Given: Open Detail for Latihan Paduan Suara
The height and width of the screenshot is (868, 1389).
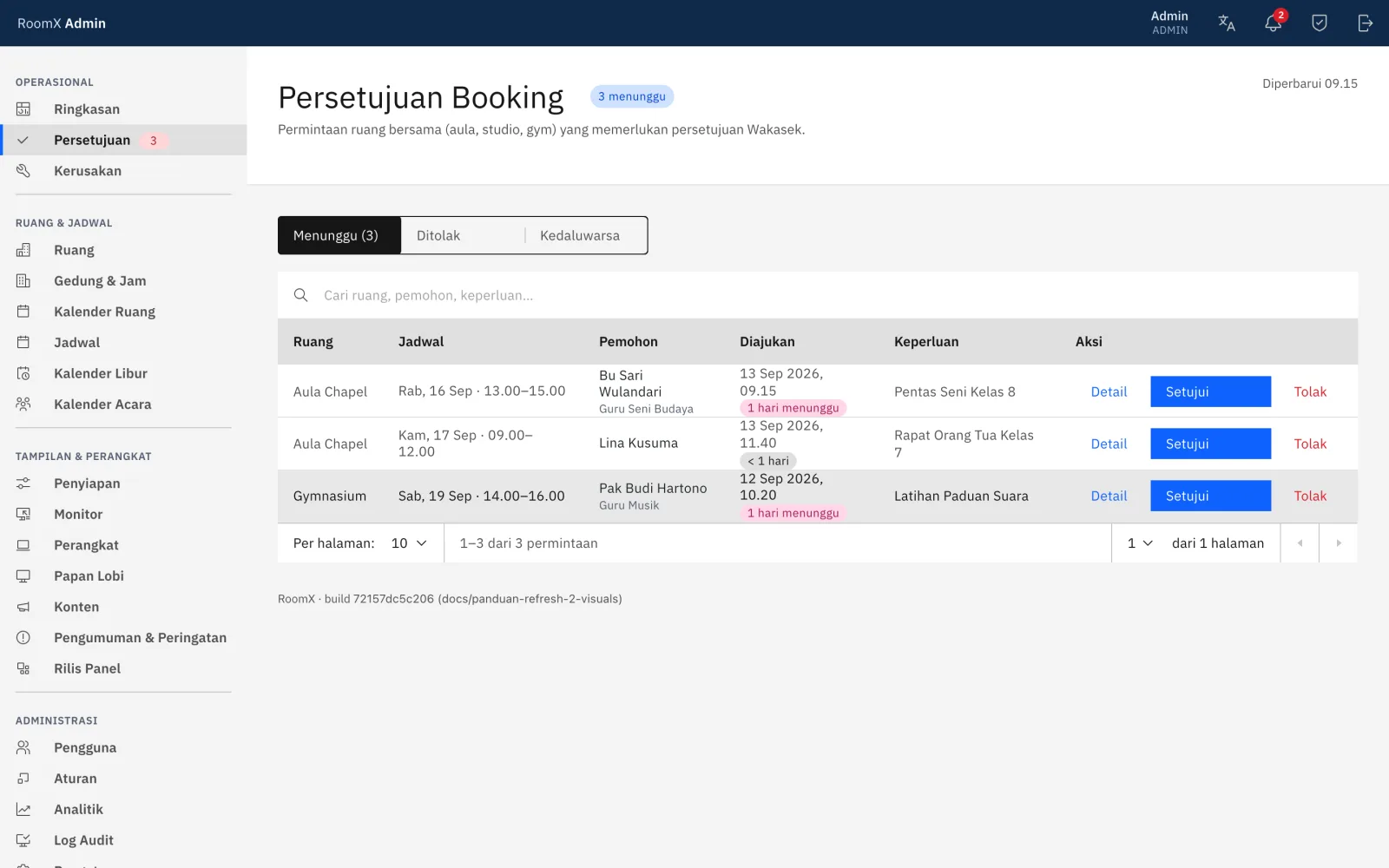Looking at the screenshot, I should [1109, 496].
